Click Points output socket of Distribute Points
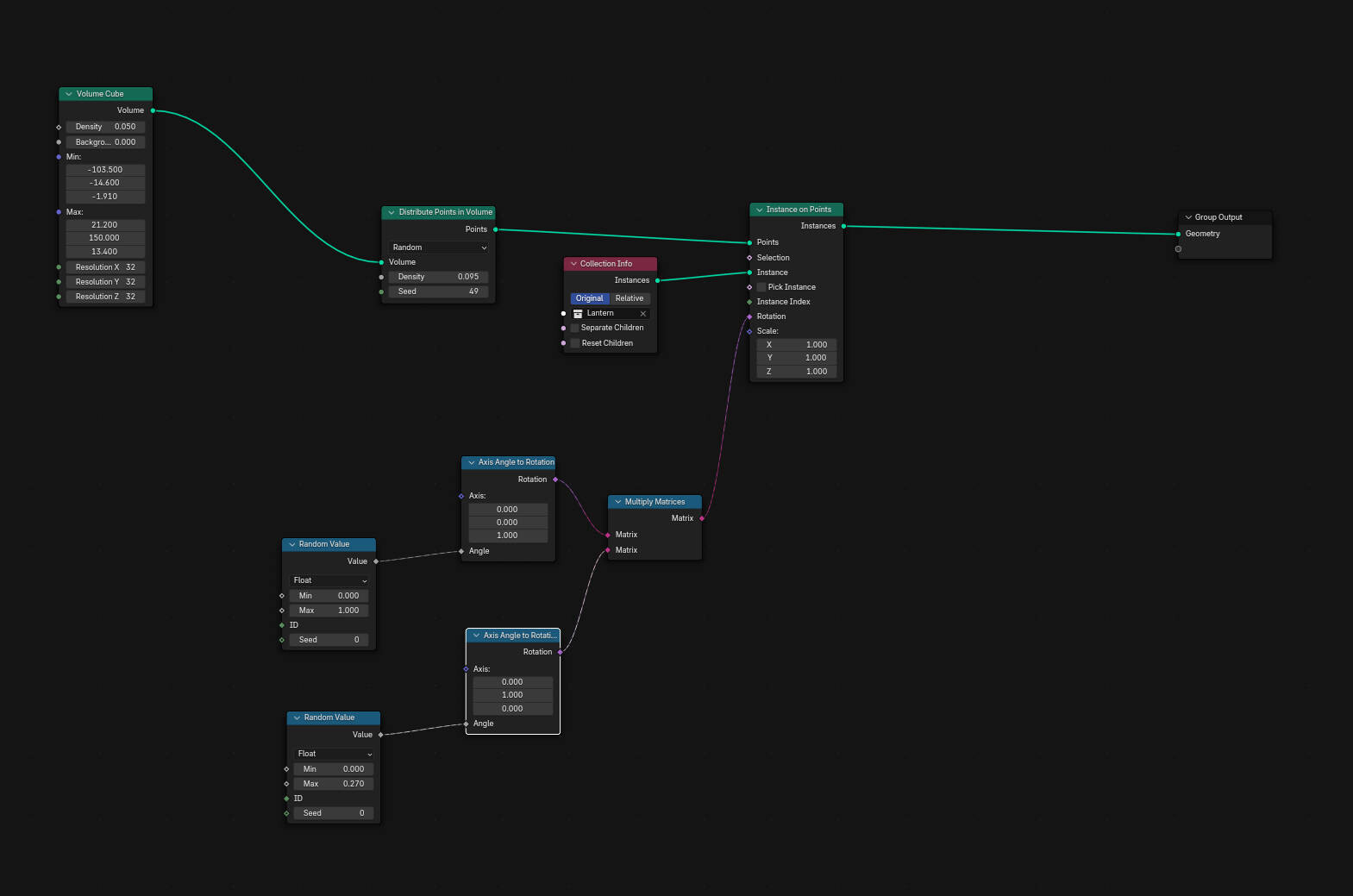This screenshot has width=1353, height=896. click(495, 229)
